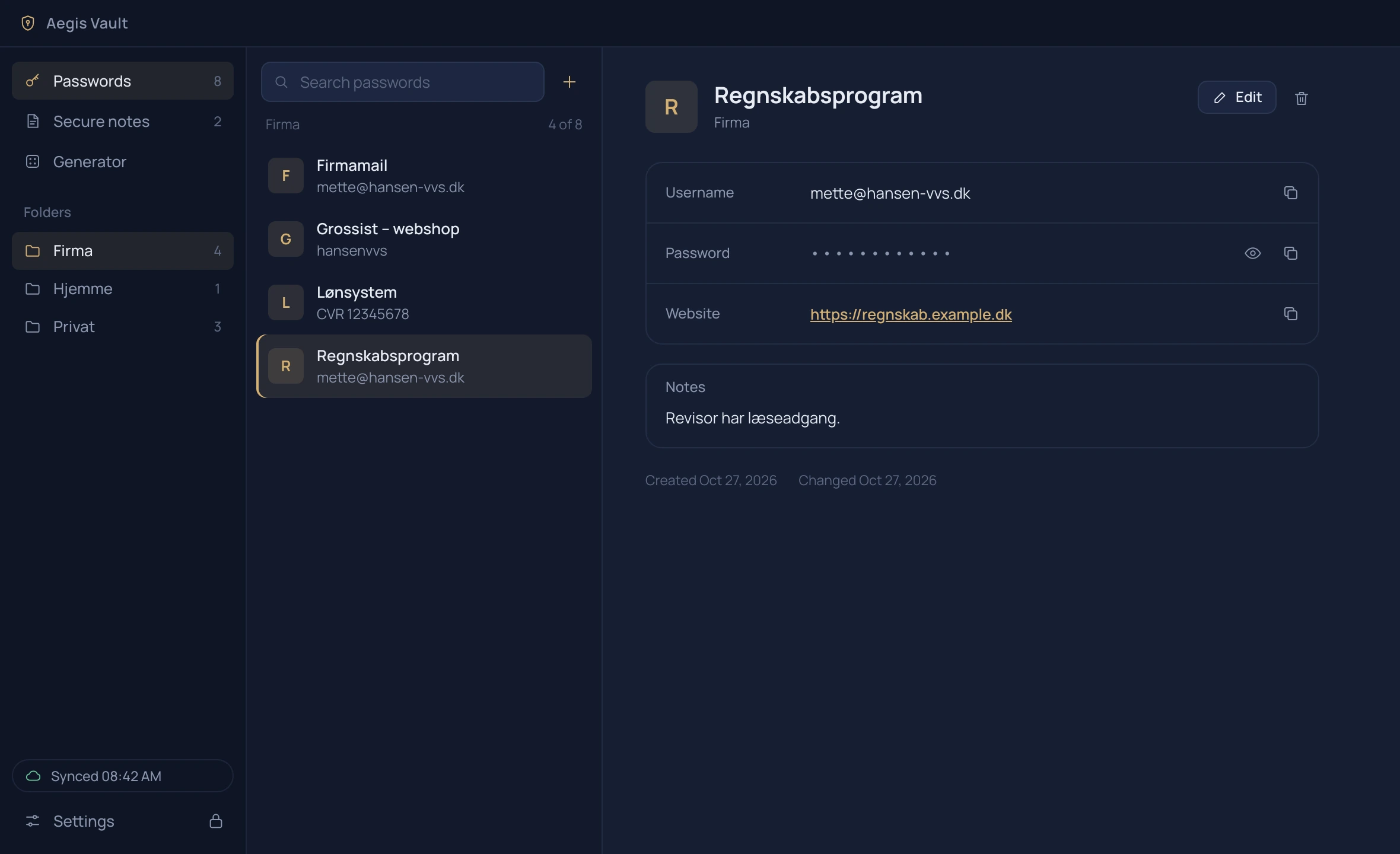Copy the username value
The width and height of the screenshot is (1400, 854).
pos(1291,193)
